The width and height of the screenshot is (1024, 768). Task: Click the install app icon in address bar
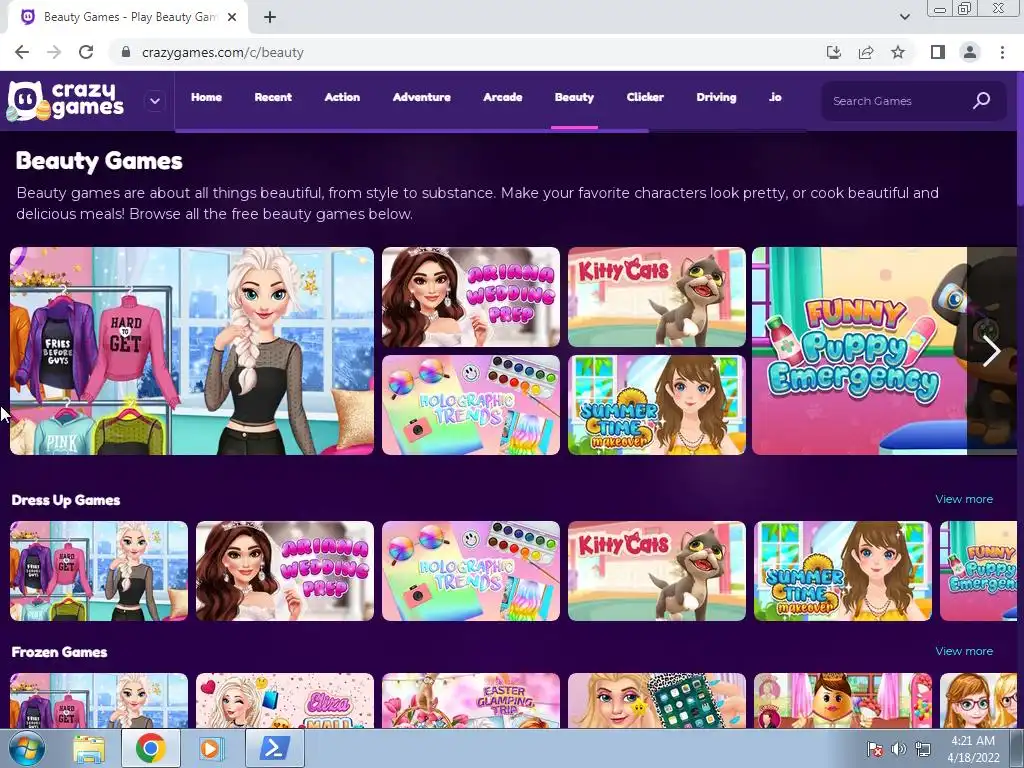(834, 52)
